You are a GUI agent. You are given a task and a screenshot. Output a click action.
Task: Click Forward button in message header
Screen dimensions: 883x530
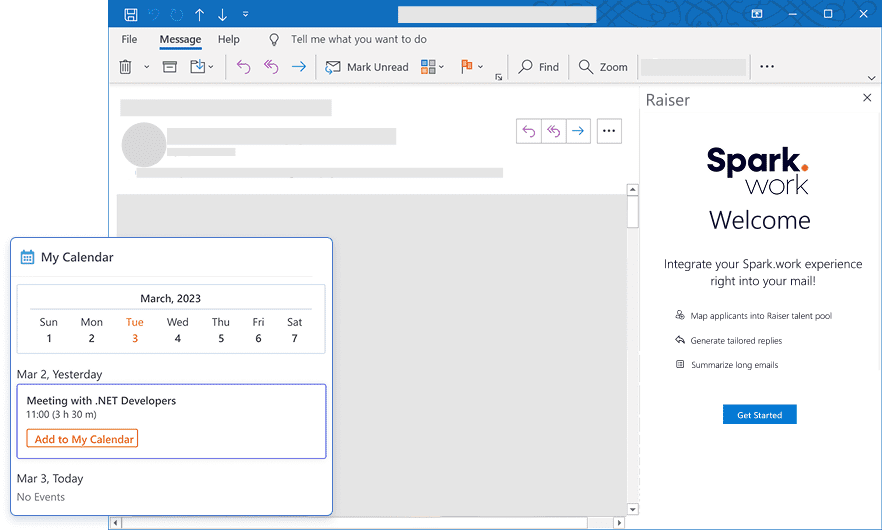tap(578, 131)
